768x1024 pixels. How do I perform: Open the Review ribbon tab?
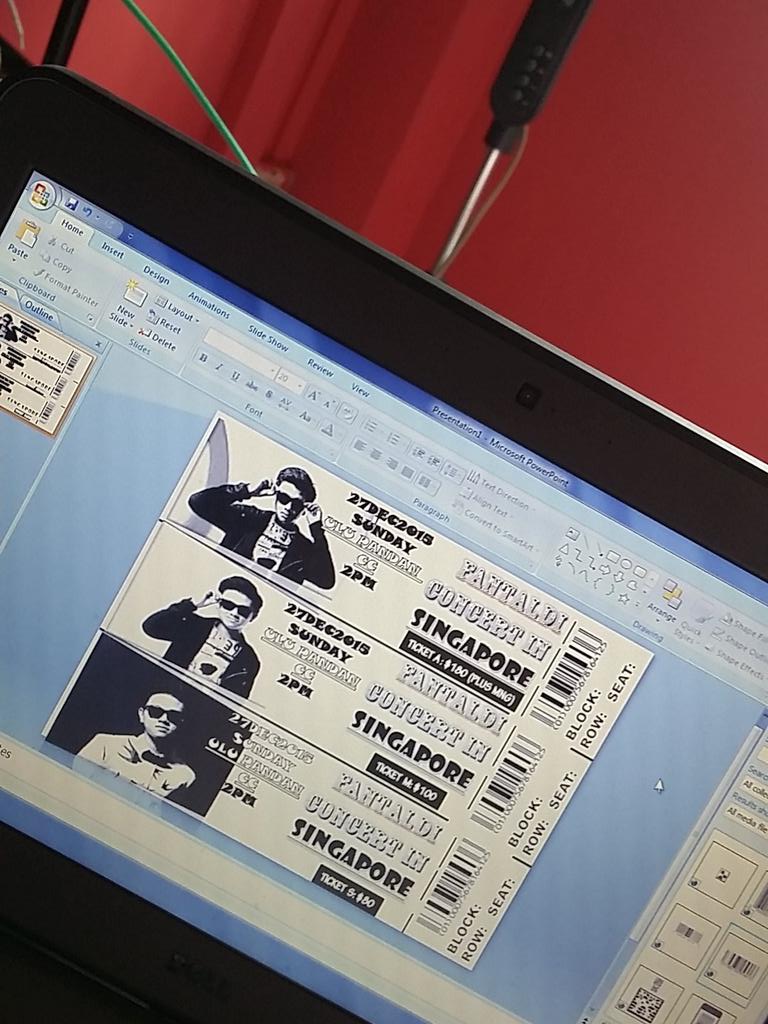coord(320,368)
